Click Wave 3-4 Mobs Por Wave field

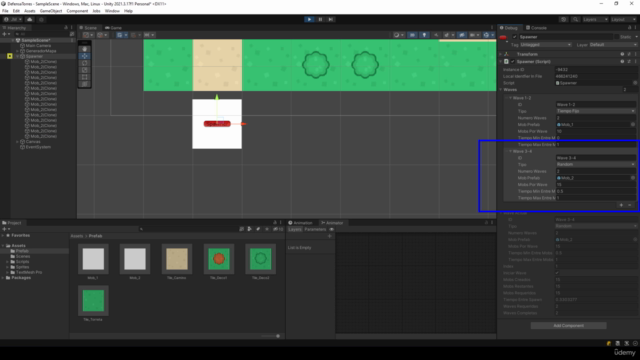[596, 184]
